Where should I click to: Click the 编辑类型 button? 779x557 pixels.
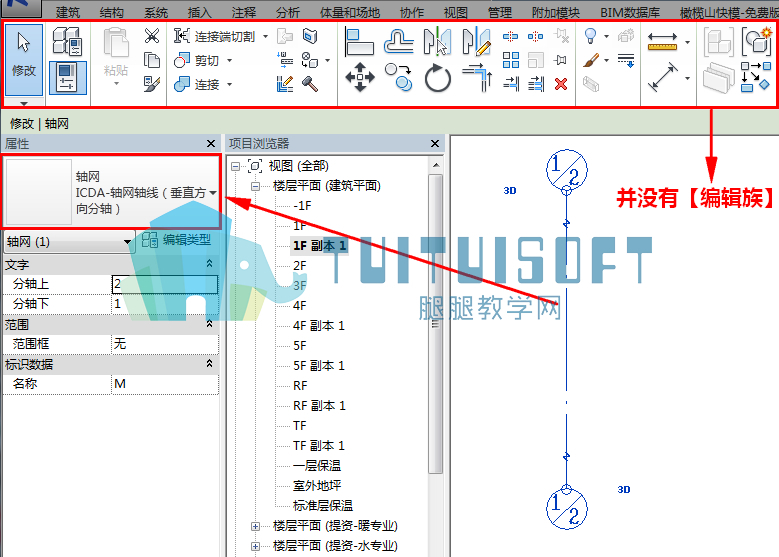click(176, 240)
